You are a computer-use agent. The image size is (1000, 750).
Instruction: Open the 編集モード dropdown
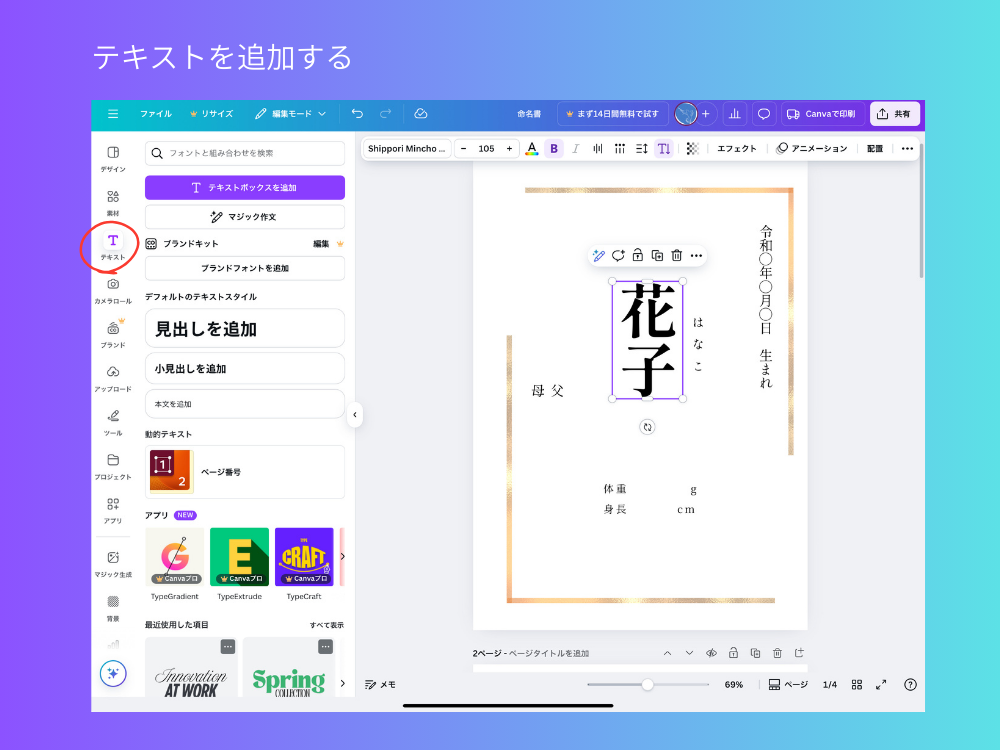click(x=293, y=113)
